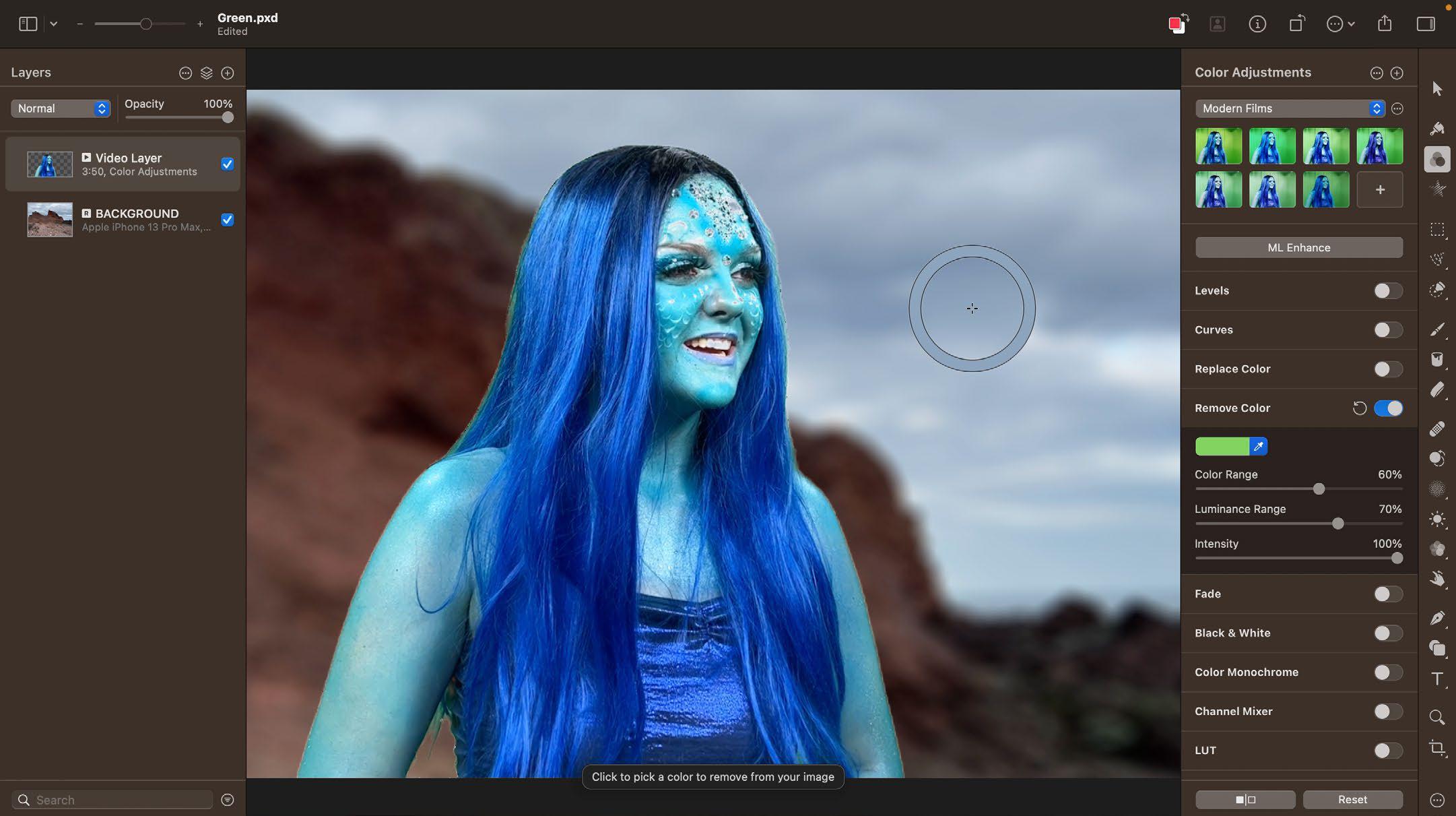Click the Add Color Adjustments preset plus icon
Image resolution: width=1456 pixels, height=816 pixels.
click(1379, 189)
